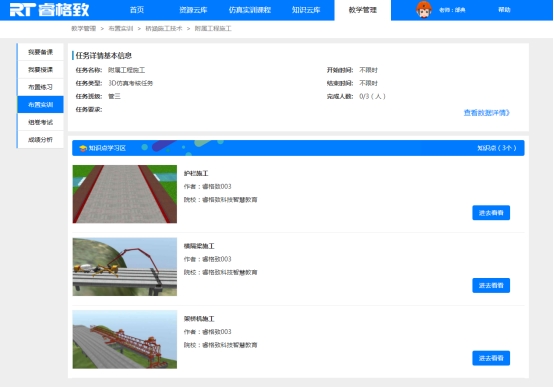Open the 架桥机施工 crane thumbnail

click(x=125, y=340)
